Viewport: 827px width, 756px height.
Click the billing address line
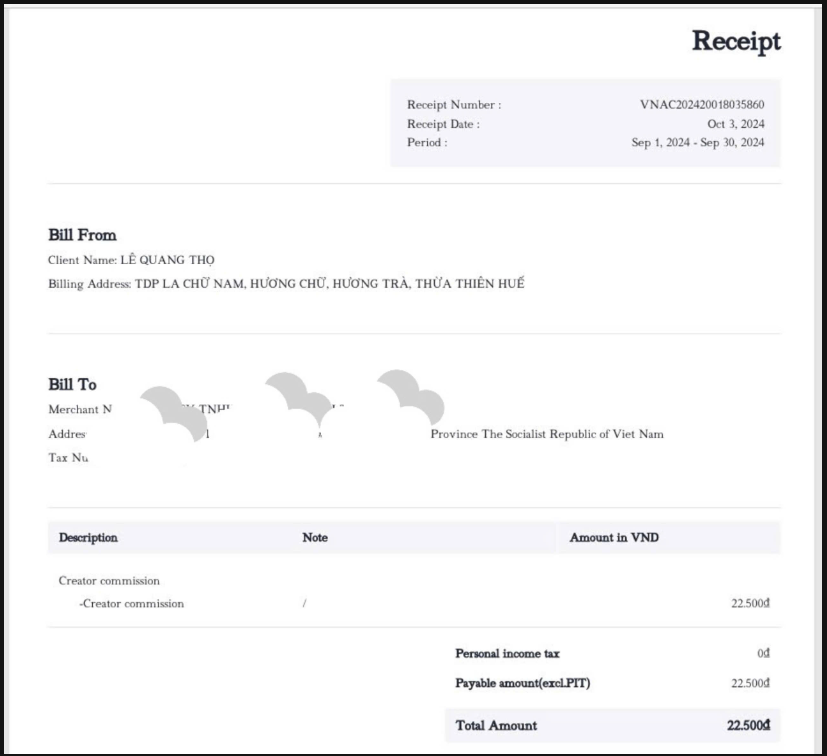(286, 284)
